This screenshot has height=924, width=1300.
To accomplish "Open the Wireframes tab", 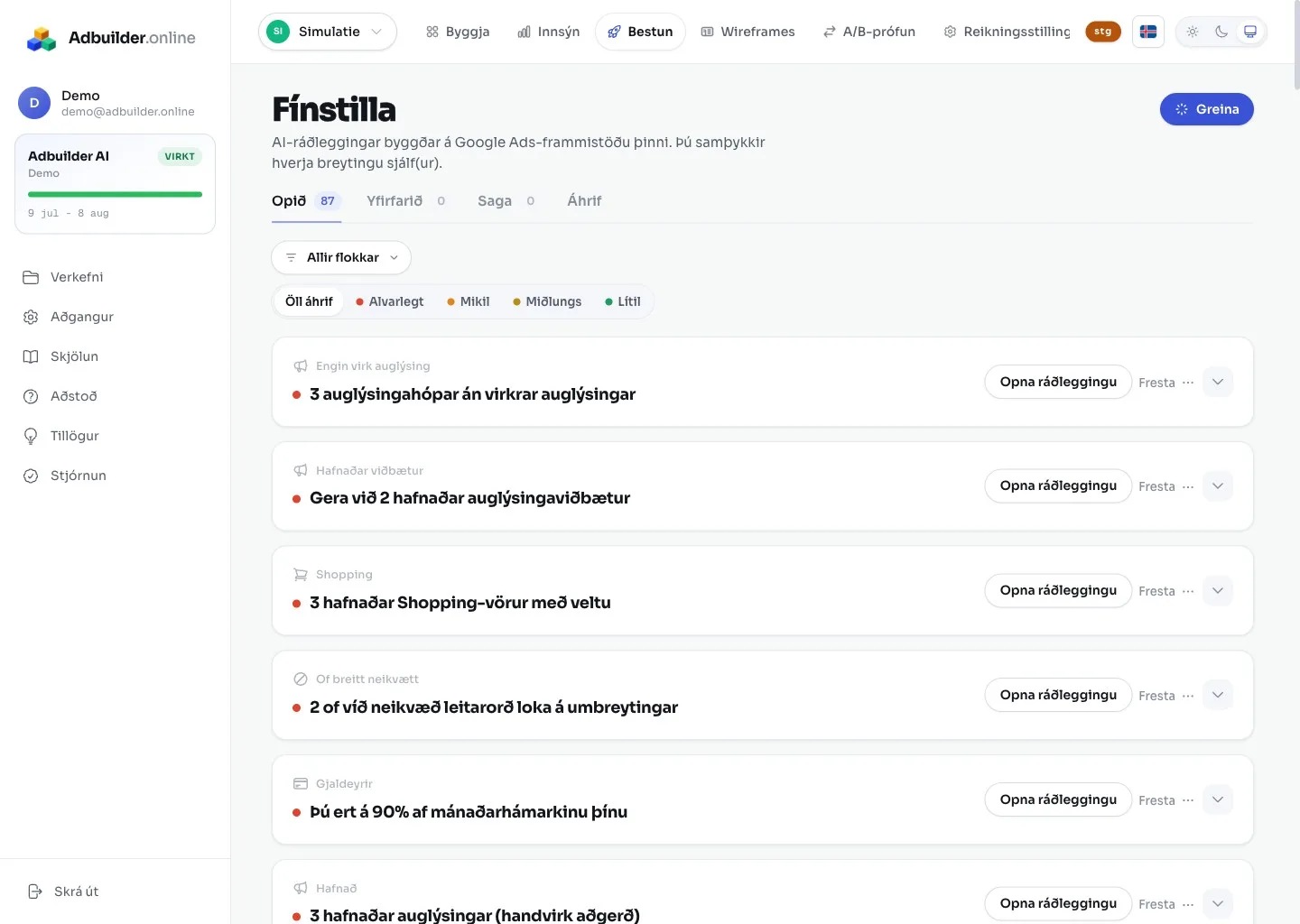I will click(748, 32).
